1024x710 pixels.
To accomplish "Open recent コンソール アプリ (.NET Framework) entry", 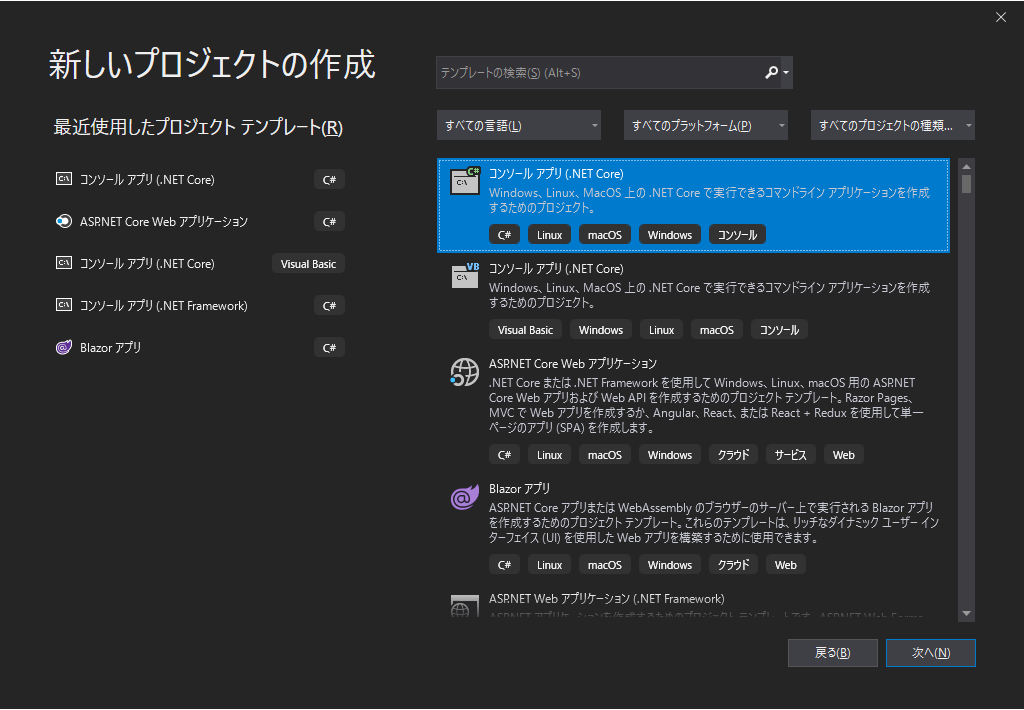I will 200,305.
